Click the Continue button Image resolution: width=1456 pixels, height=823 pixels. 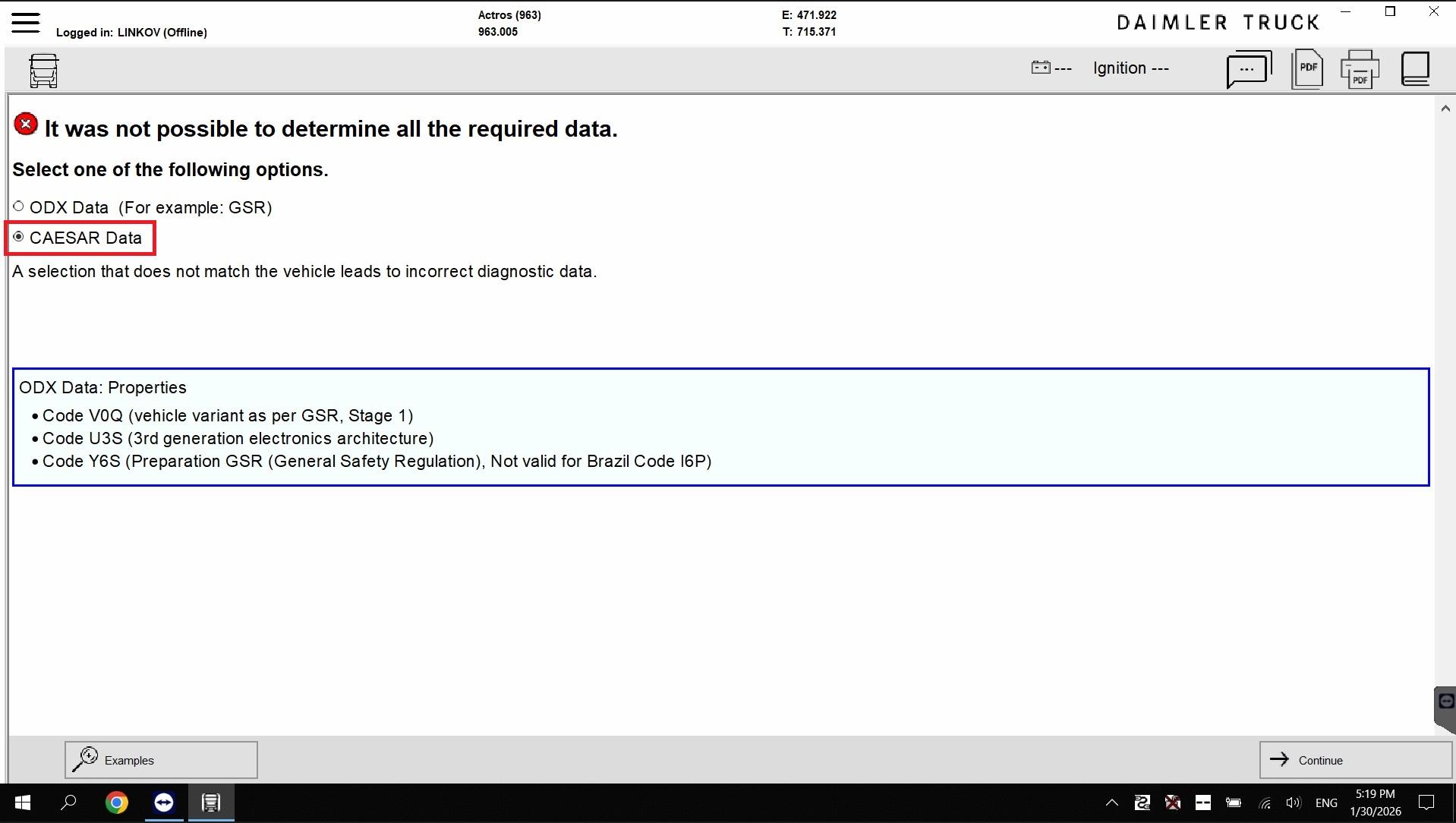[x=1355, y=760]
